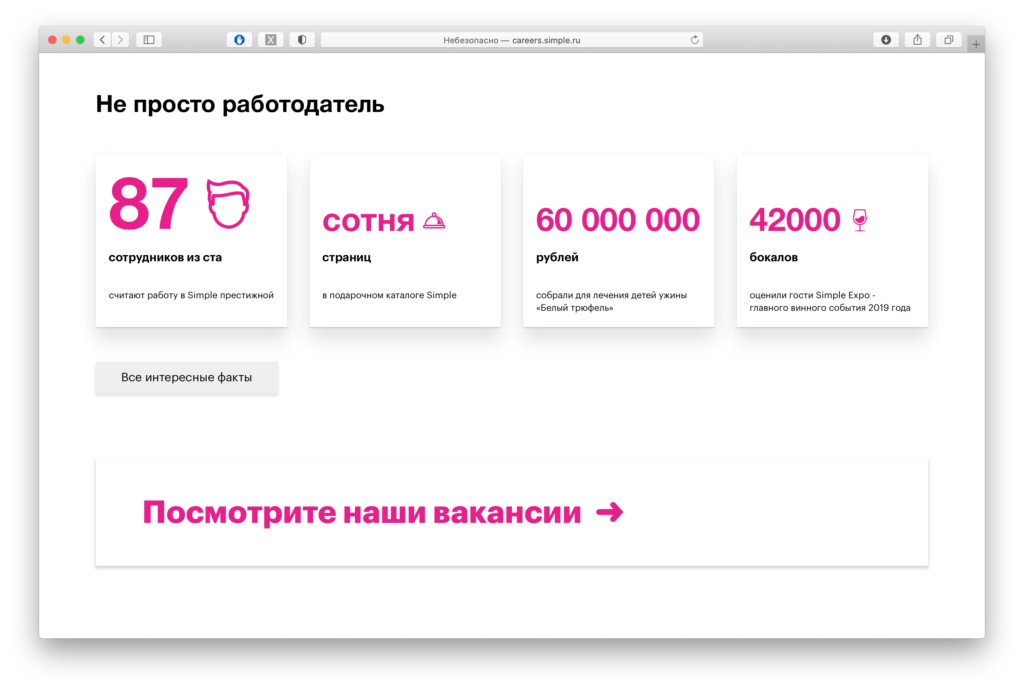The image size is (1024, 690).
Task: Click the Safari back arrow
Action: (x=103, y=40)
